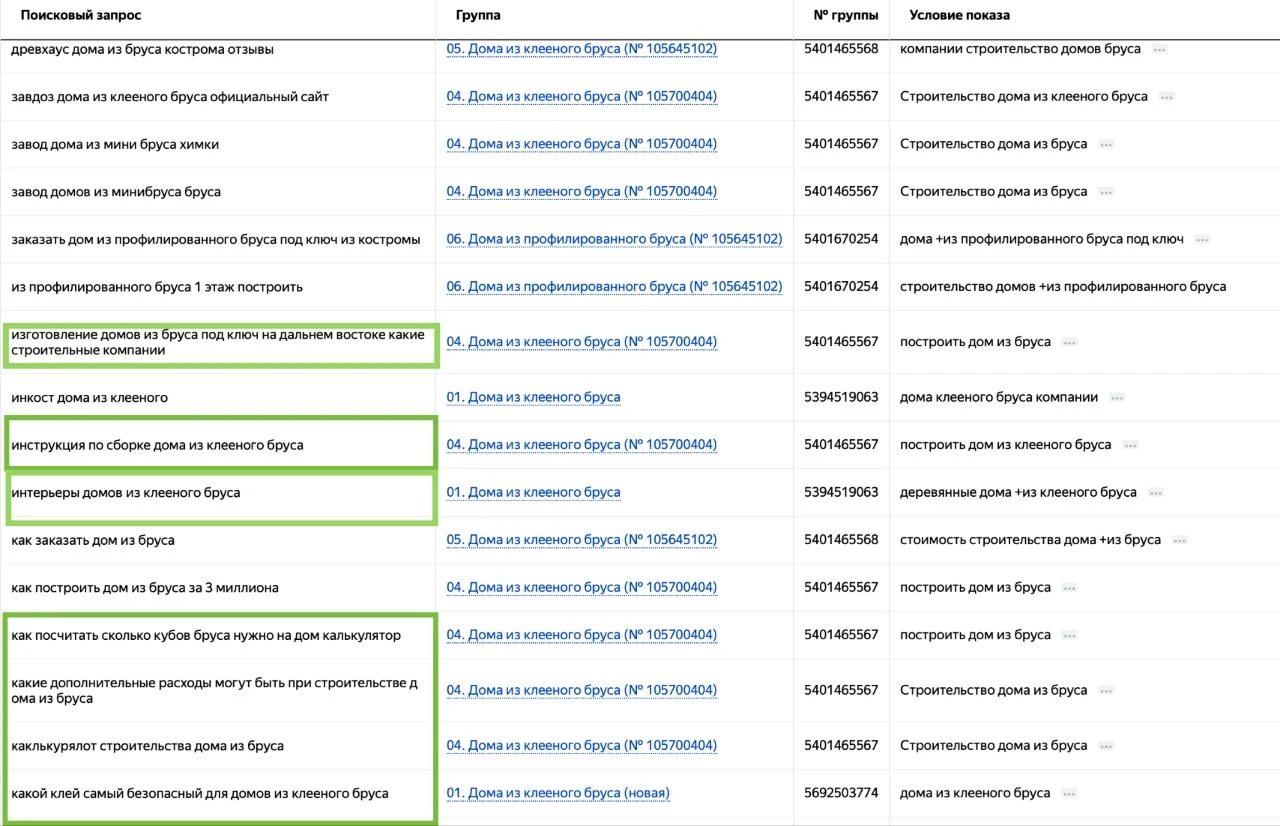Click Группа column header
Viewport: 1280px width, 826px height.
tap(478, 16)
